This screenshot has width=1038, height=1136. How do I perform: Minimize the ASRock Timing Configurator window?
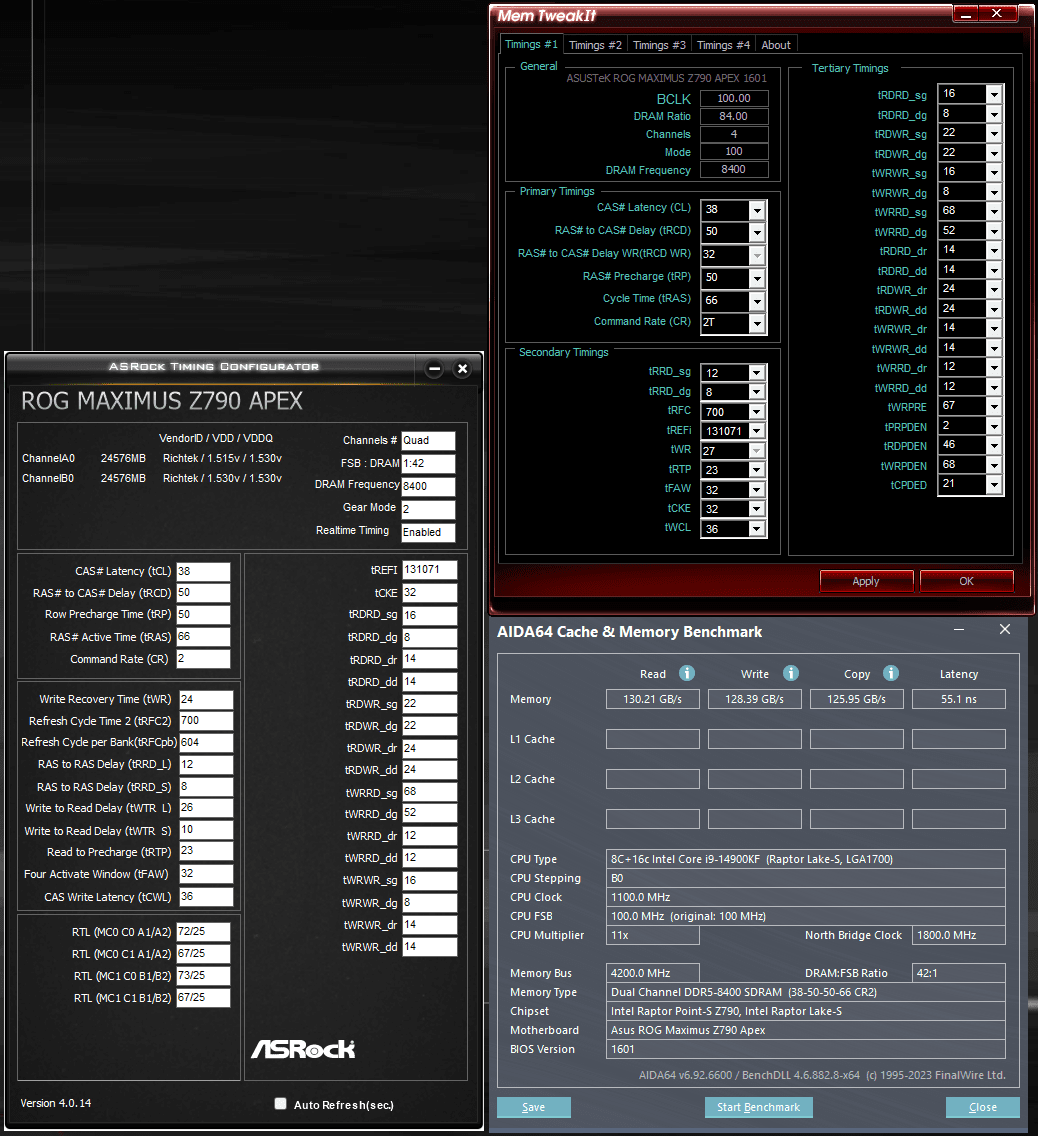pyautogui.click(x=435, y=369)
